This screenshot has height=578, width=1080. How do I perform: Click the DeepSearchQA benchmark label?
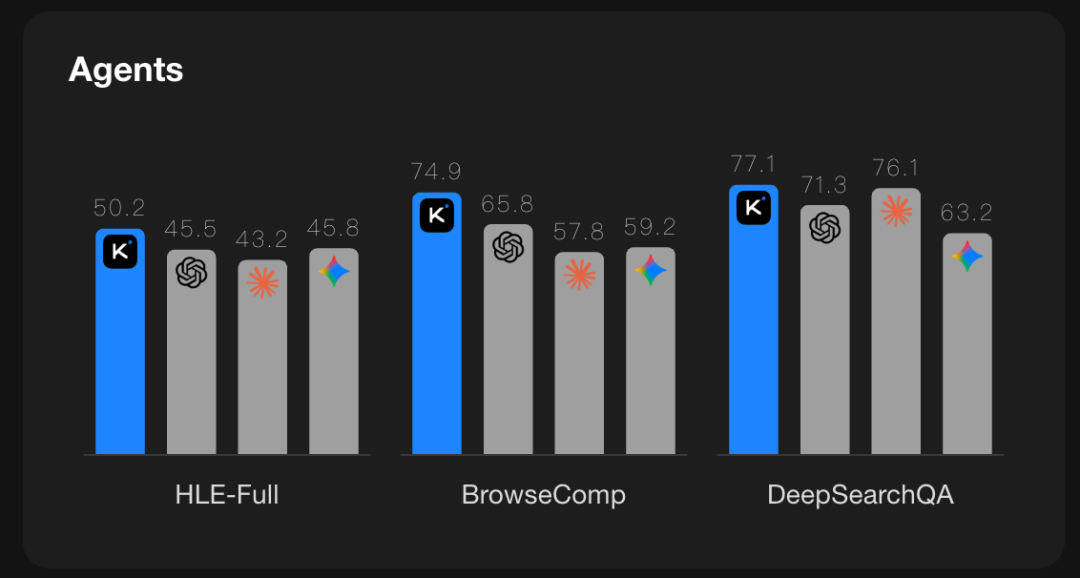point(860,494)
